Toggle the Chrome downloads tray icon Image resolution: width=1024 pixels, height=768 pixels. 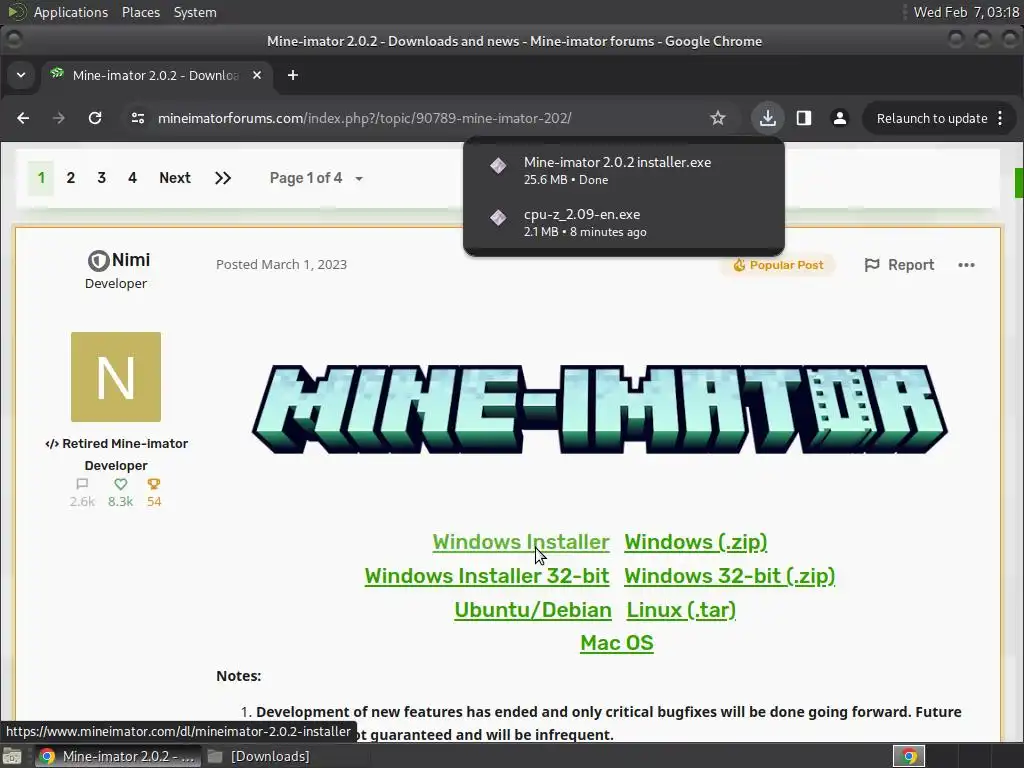tap(768, 118)
